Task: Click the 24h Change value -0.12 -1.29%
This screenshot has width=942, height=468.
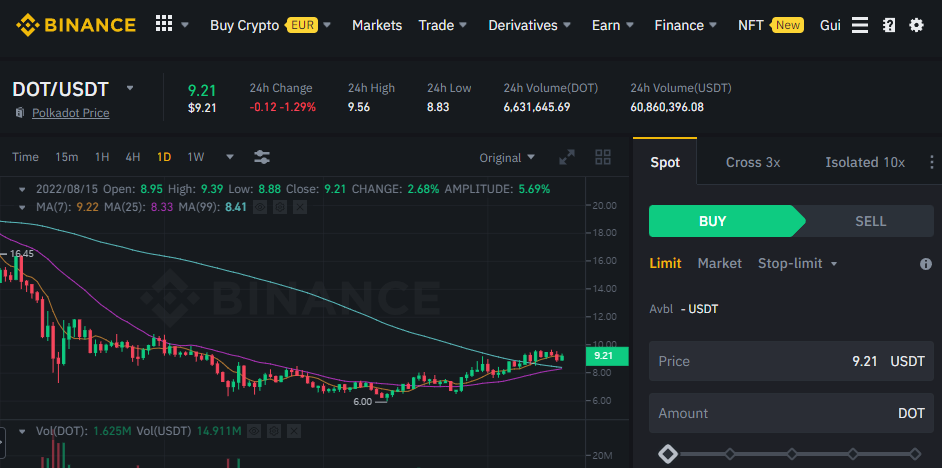Action: coord(282,108)
